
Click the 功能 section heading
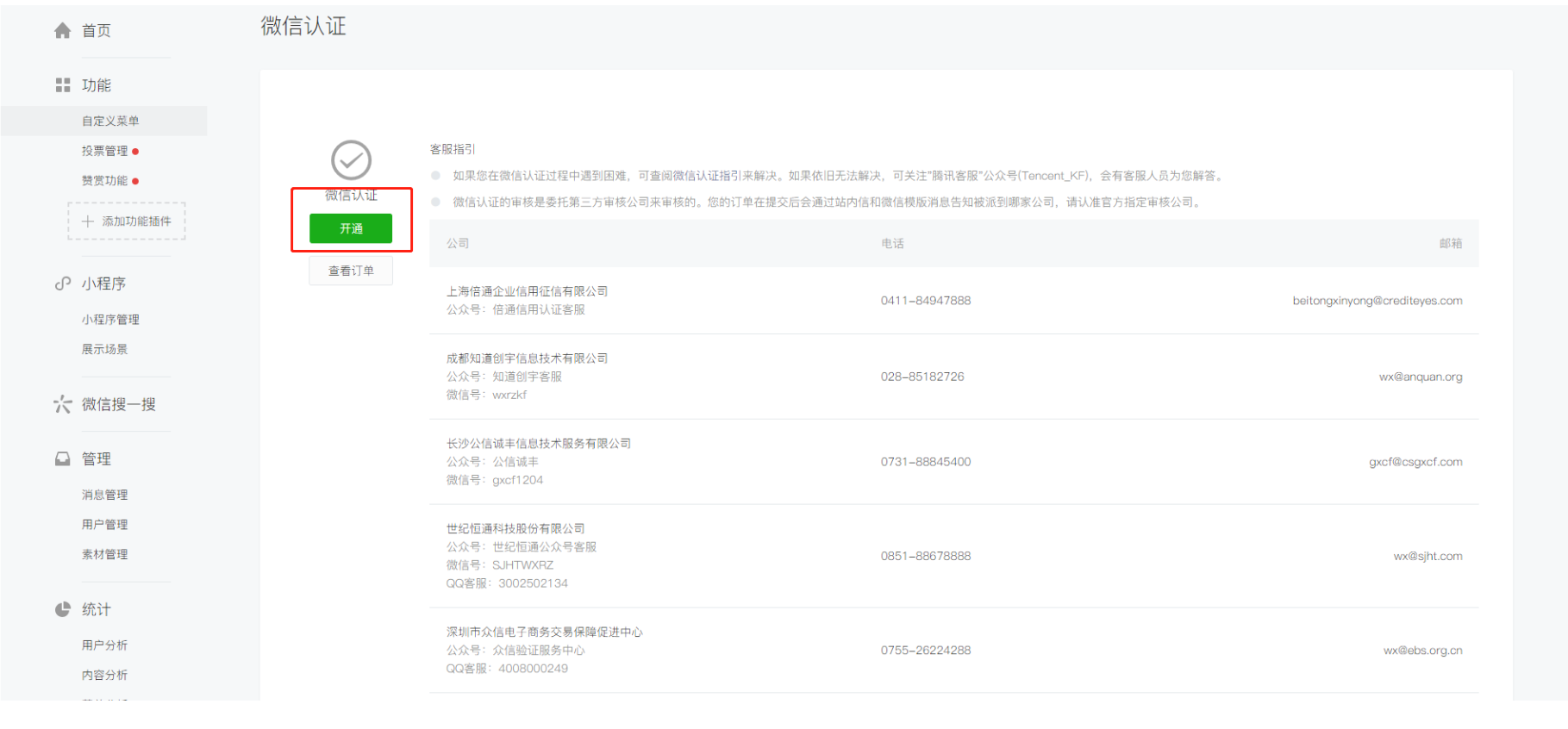click(x=97, y=85)
